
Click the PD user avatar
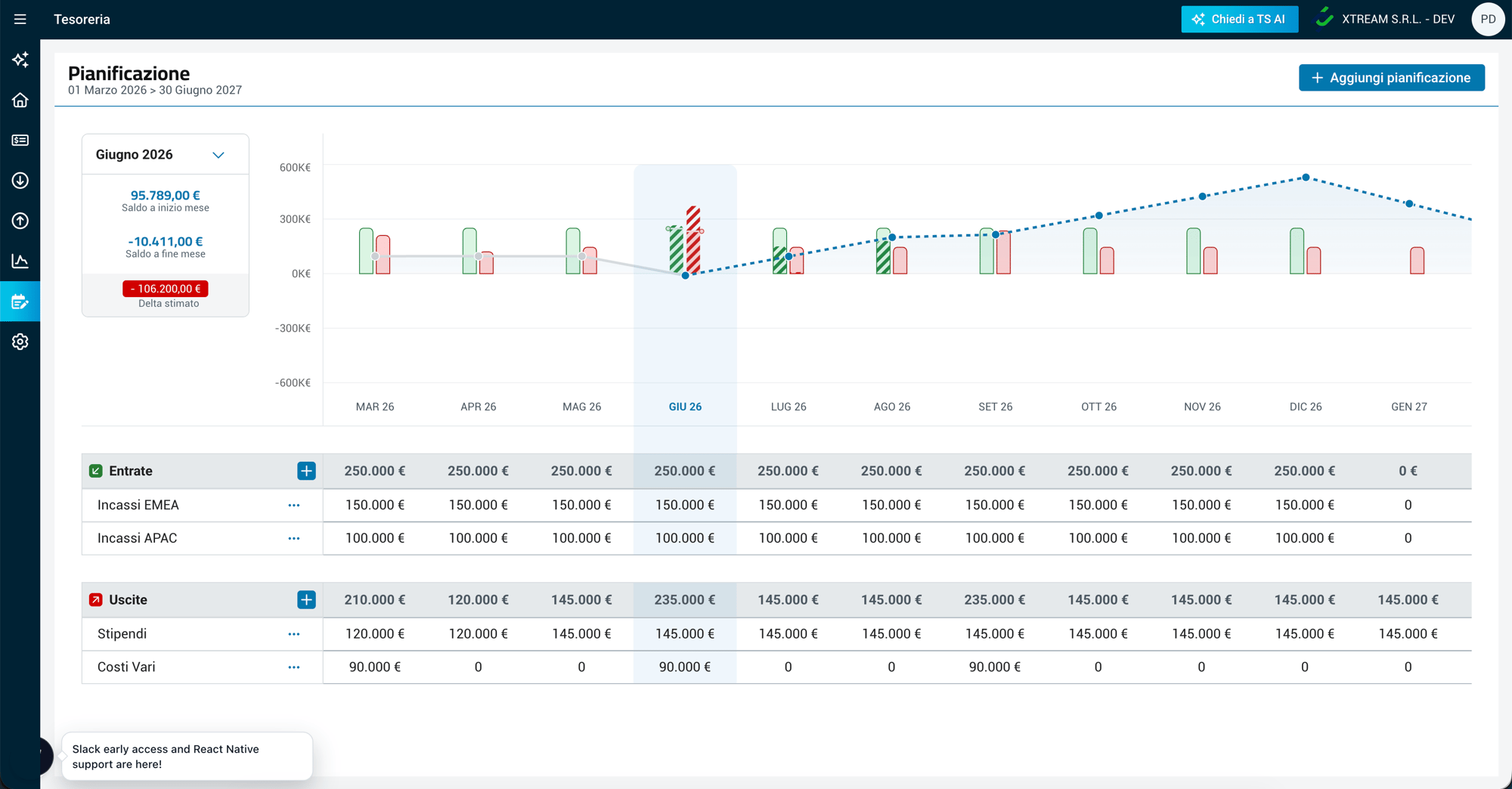(x=1488, y=20)
